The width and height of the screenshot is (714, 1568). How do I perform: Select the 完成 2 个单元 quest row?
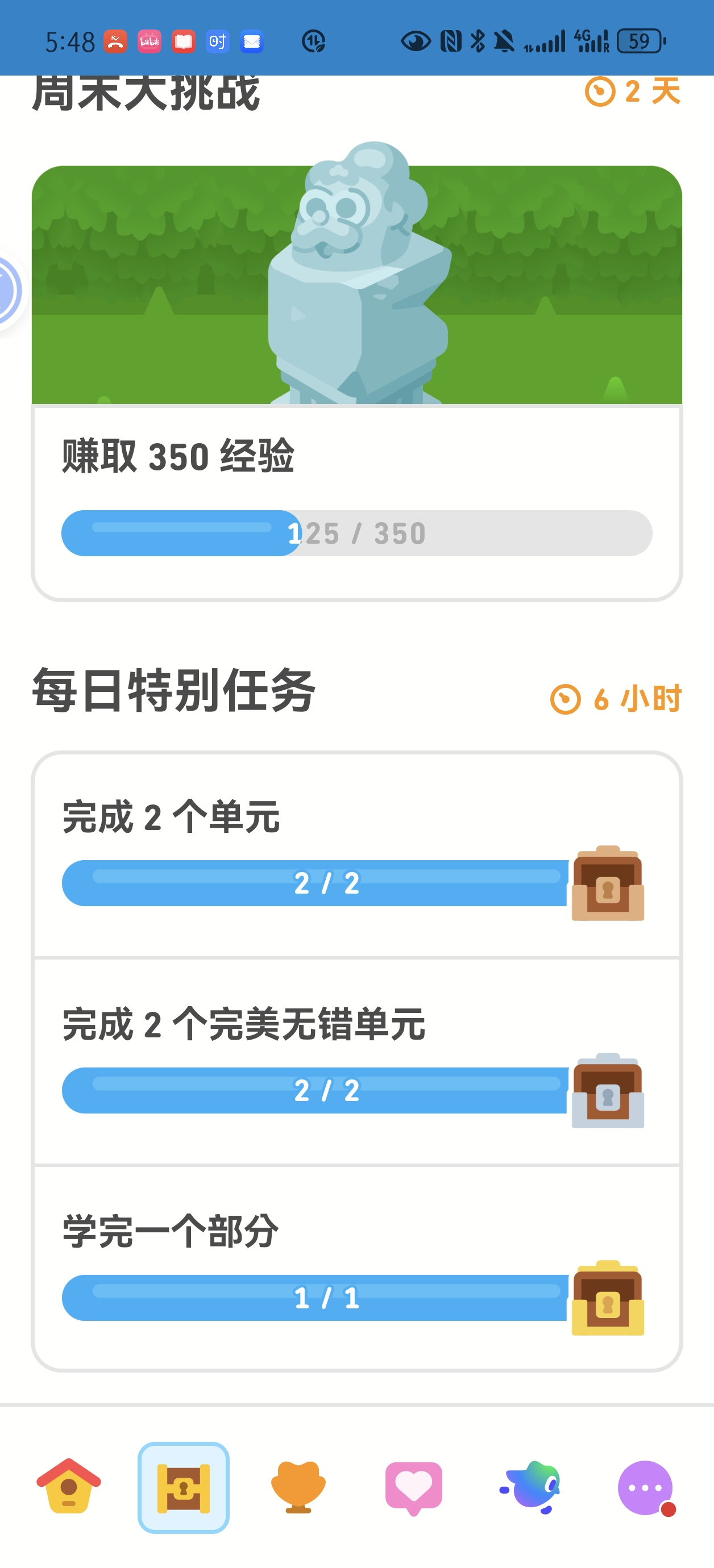pos(357,854)
